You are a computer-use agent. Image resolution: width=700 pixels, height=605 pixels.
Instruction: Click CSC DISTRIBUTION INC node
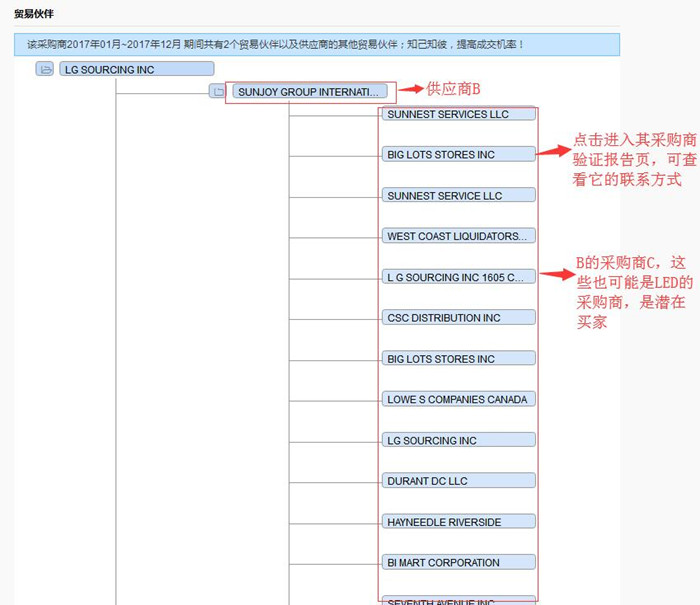[459, 318]
